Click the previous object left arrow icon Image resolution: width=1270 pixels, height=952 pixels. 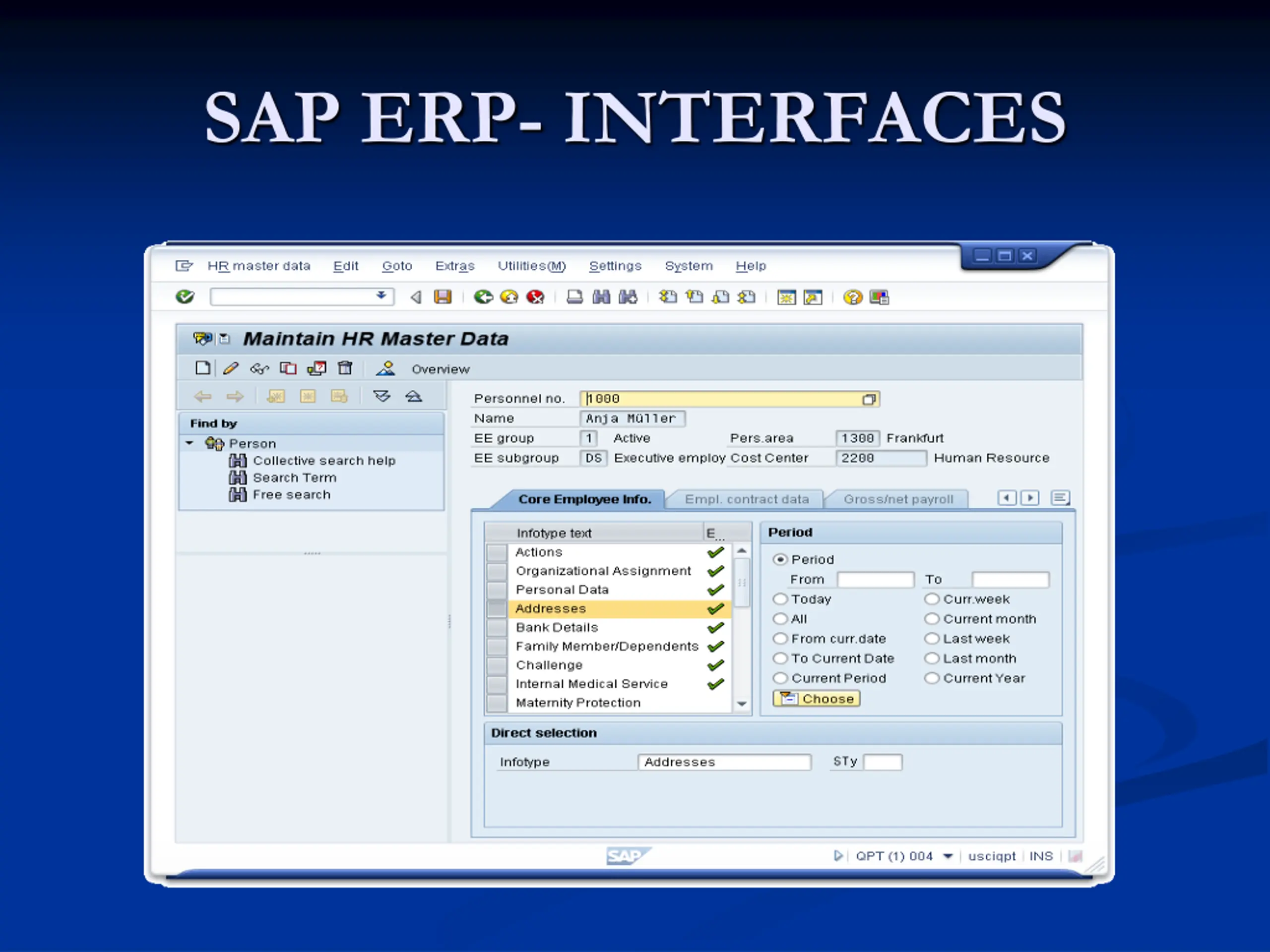203,397
